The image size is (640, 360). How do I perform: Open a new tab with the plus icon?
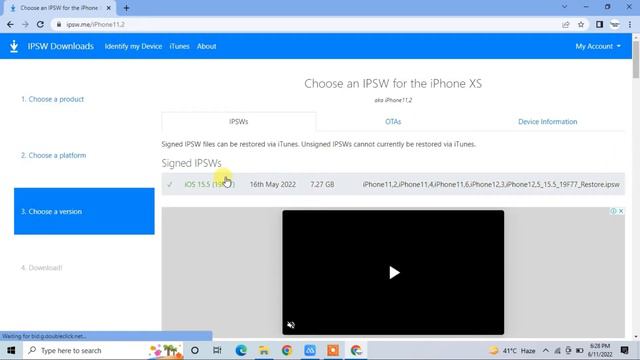[x=126, y=8]
